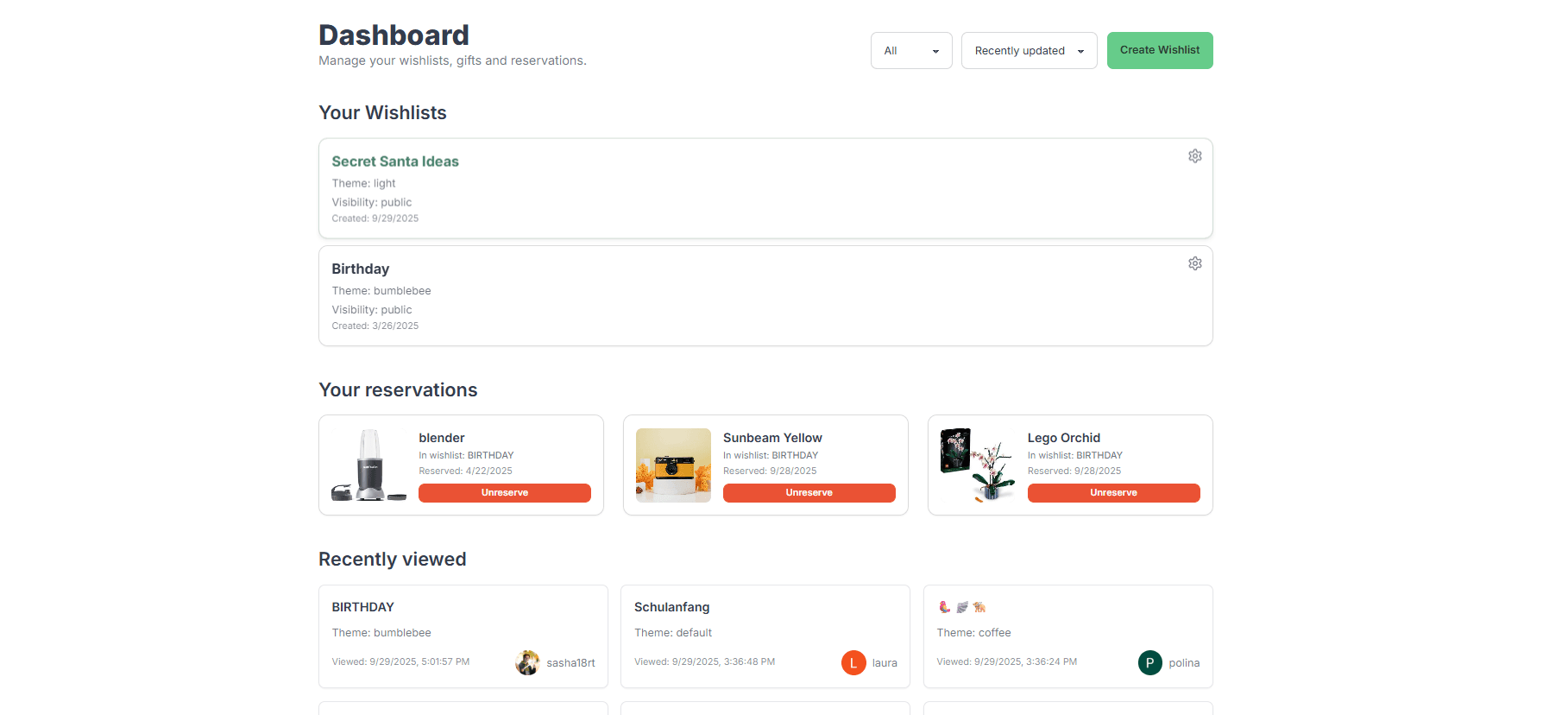Image resolution: width=1568 pixels, height=715 pixels.
Task: Click the Lego Orchid product thumbnail
Action: [978, 465]
